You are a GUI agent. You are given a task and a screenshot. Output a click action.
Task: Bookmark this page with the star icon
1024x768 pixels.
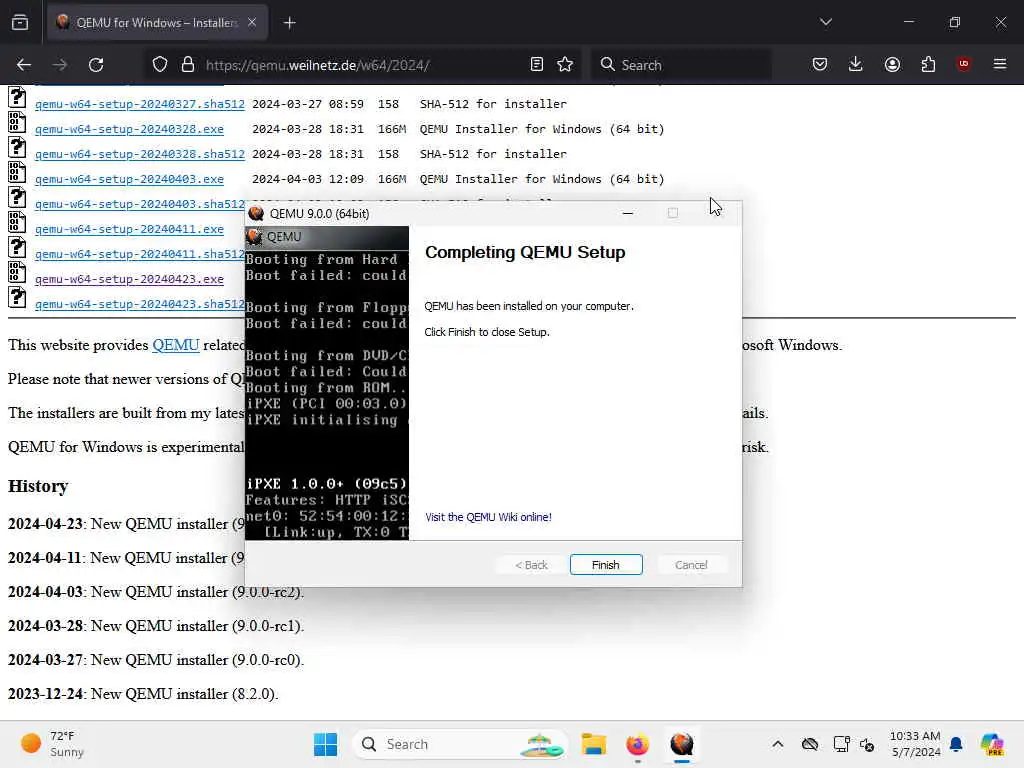tap(565, 65)
